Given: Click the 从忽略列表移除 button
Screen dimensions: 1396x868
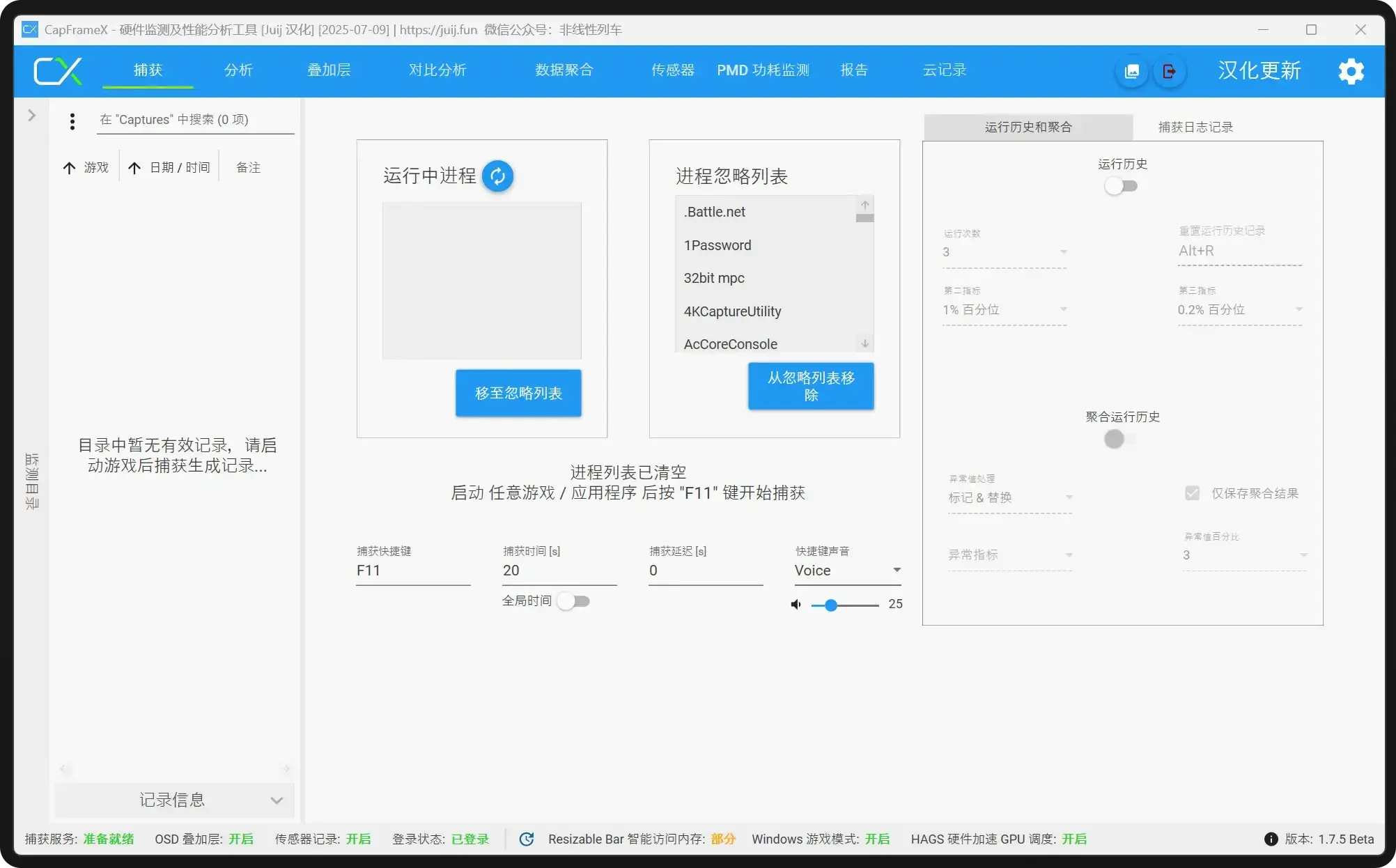Looking at the screenshot, I should coord(811,386).
